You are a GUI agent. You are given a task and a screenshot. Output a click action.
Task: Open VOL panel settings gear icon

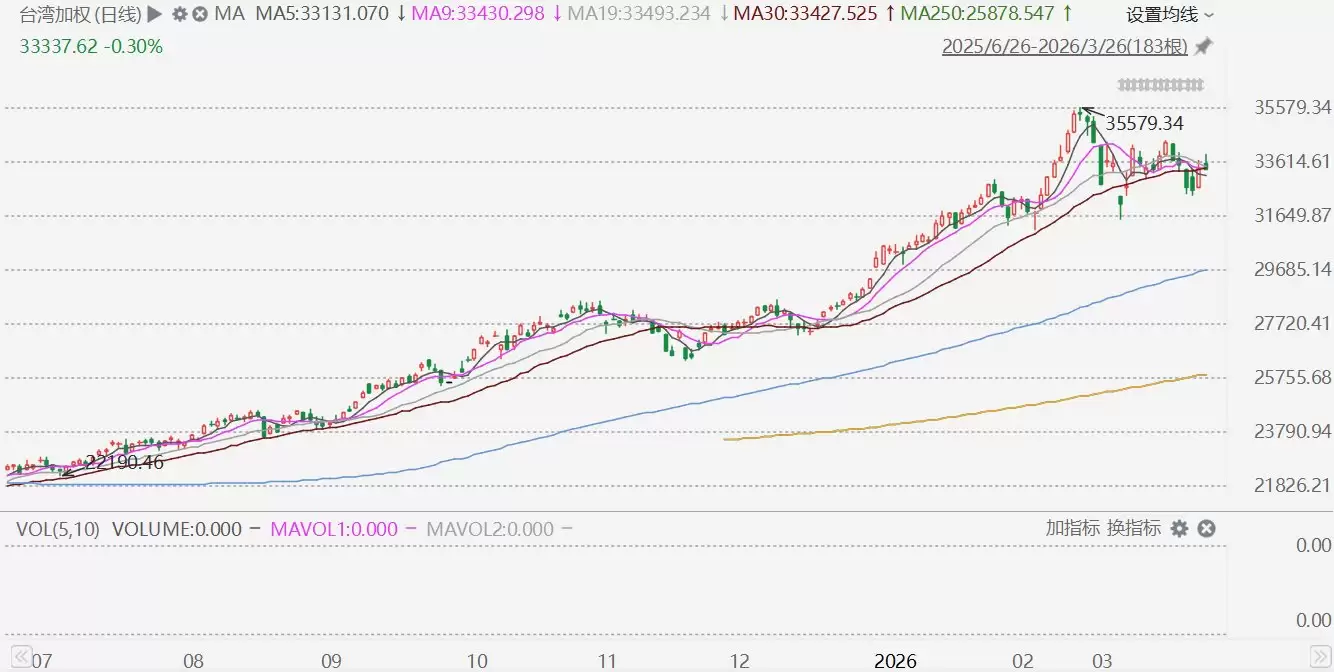tap(1179, 528)
